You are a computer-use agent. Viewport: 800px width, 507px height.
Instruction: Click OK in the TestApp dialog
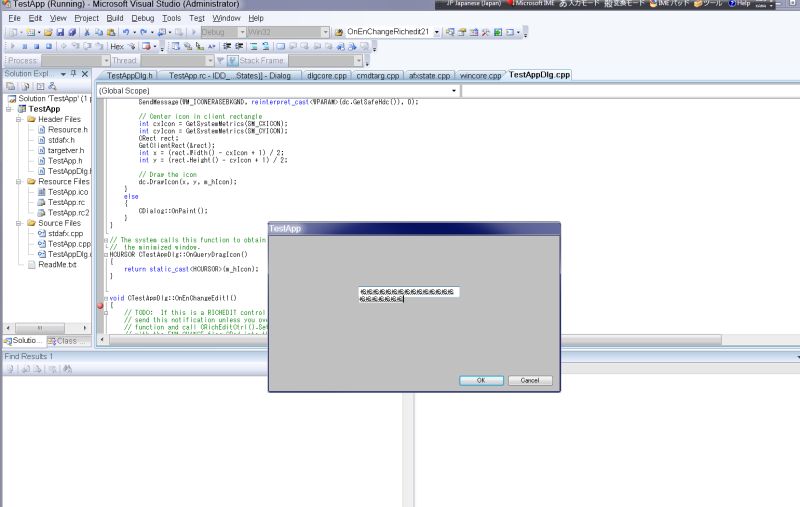point(481,381)
